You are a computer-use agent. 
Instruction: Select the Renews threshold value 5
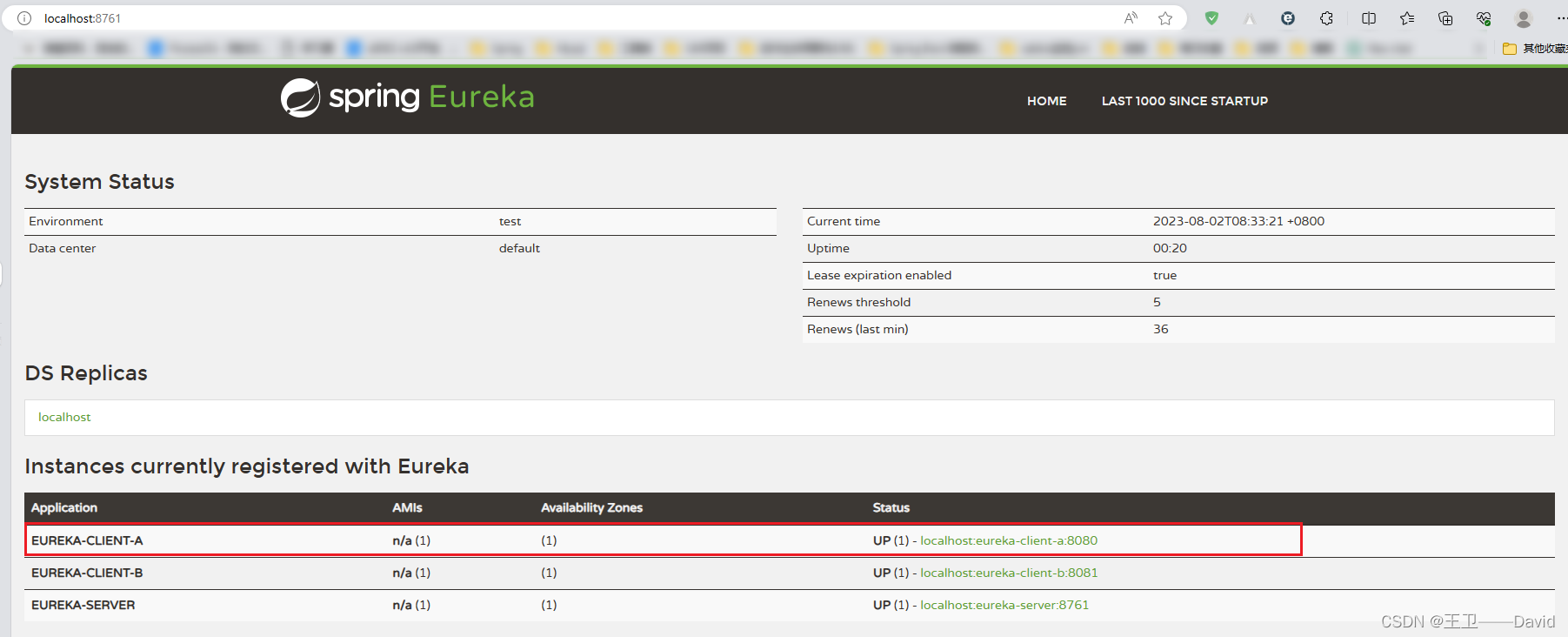1157,302
